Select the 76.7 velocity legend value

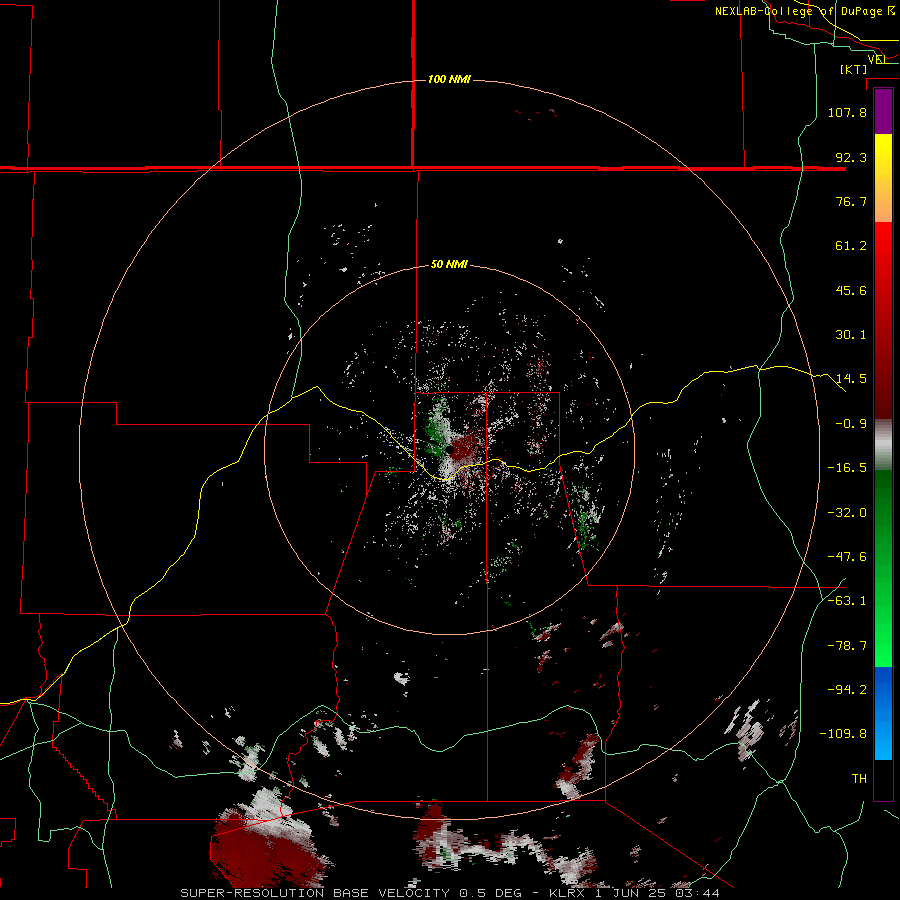click(851, 201)
